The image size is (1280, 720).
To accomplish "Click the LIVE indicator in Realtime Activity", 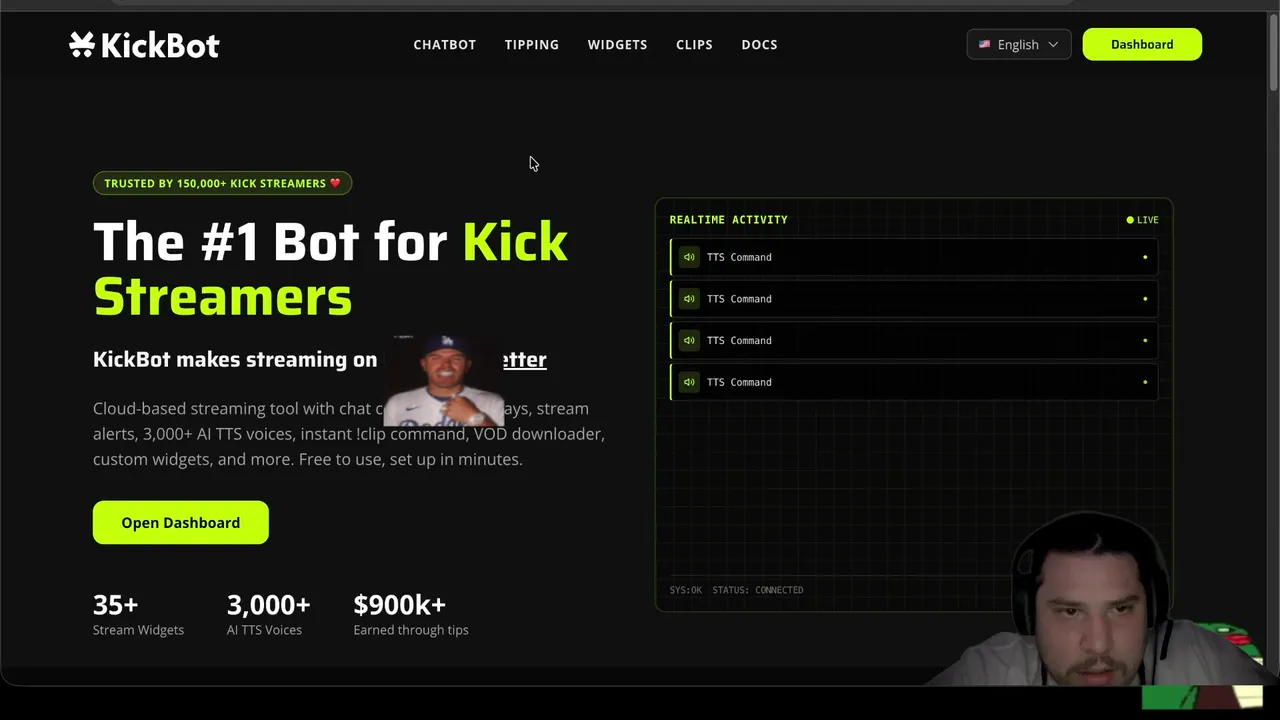I will click(x=1142, y=220).
